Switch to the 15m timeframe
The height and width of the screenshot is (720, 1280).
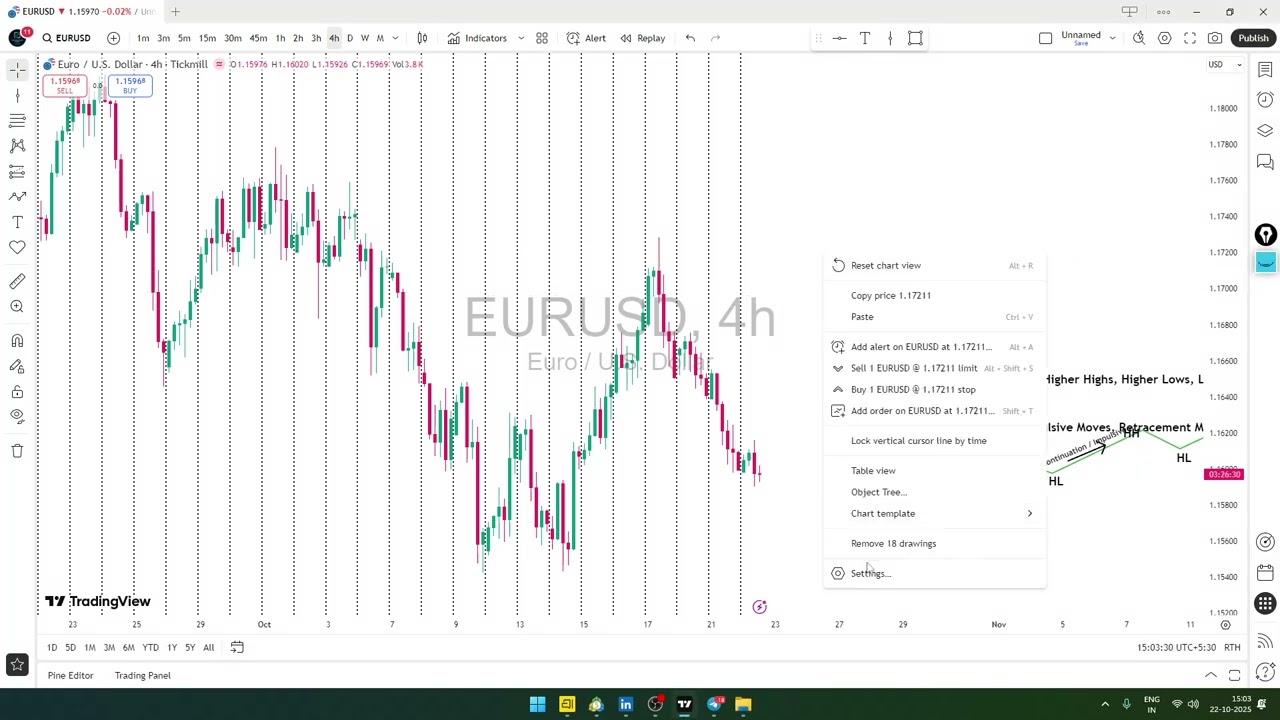(x=207, y=38)
